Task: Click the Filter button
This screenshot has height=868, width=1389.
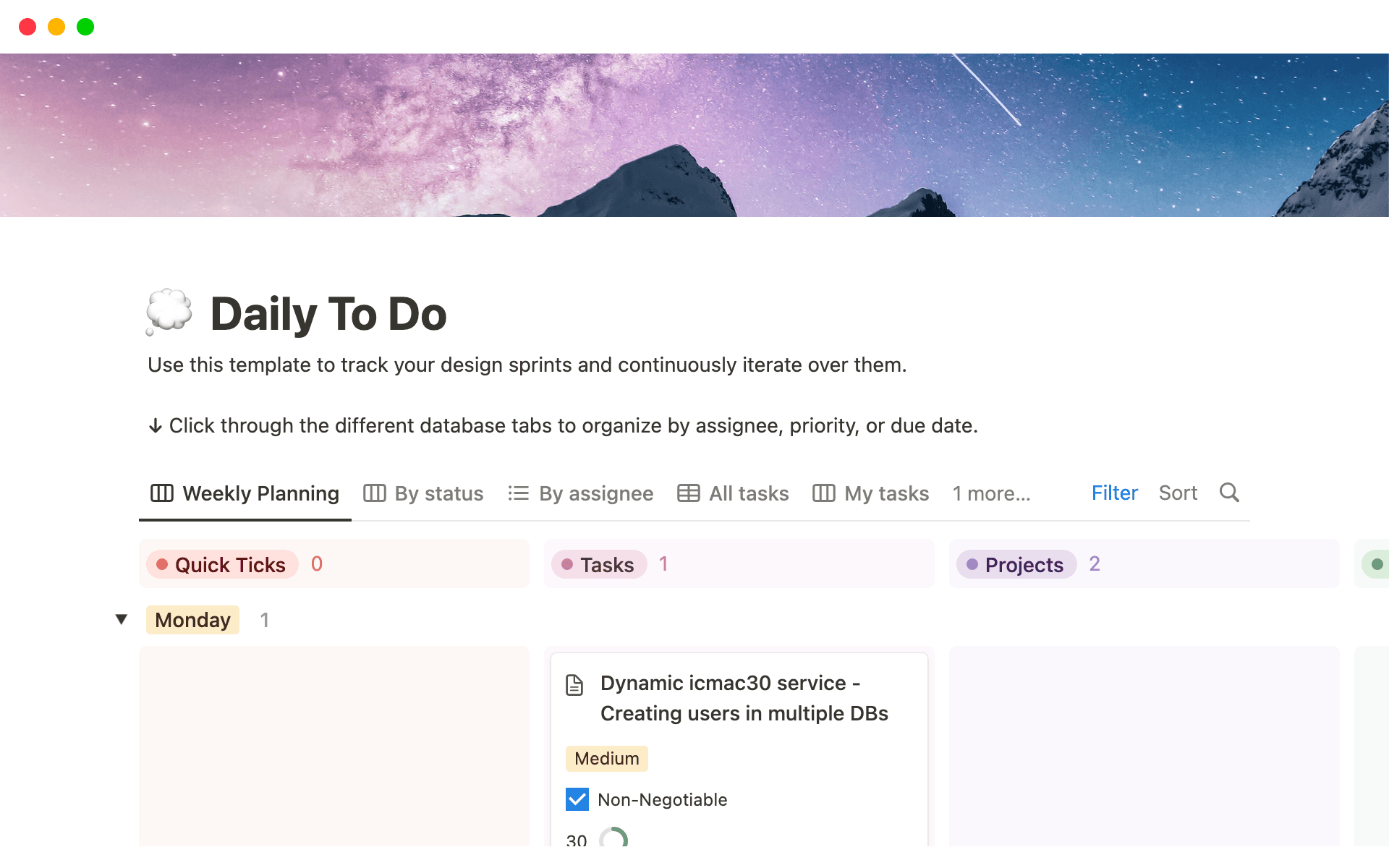Action: (x=1114, y=493)
